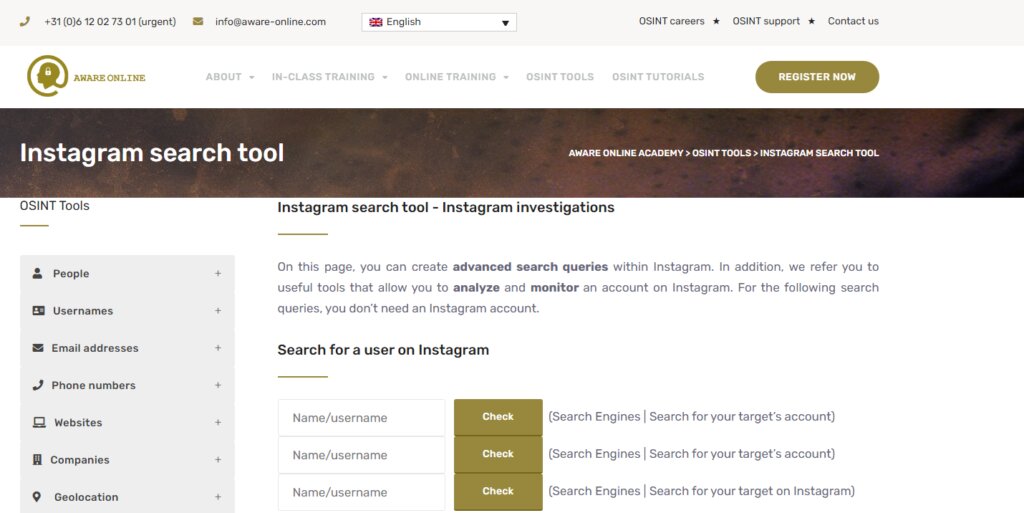Screen dimensions: 1024x513
Task: Go to OSINT support link
Action: tap(766, 21)
